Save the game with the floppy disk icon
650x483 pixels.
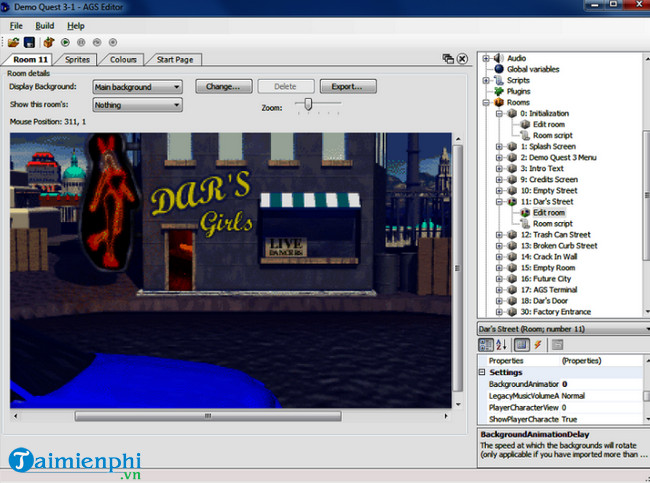pyautogui.click(x=29, y=42)
